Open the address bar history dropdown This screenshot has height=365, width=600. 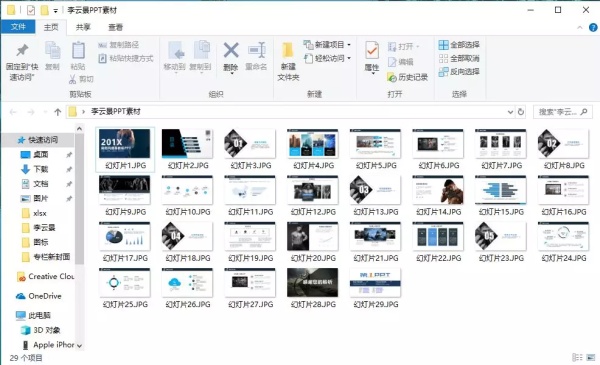(510, 112)
